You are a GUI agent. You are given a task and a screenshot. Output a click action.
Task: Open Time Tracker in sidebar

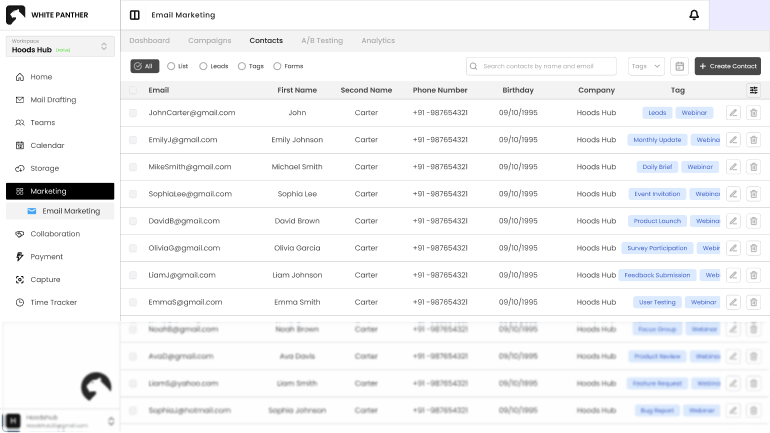pos(53,302)
